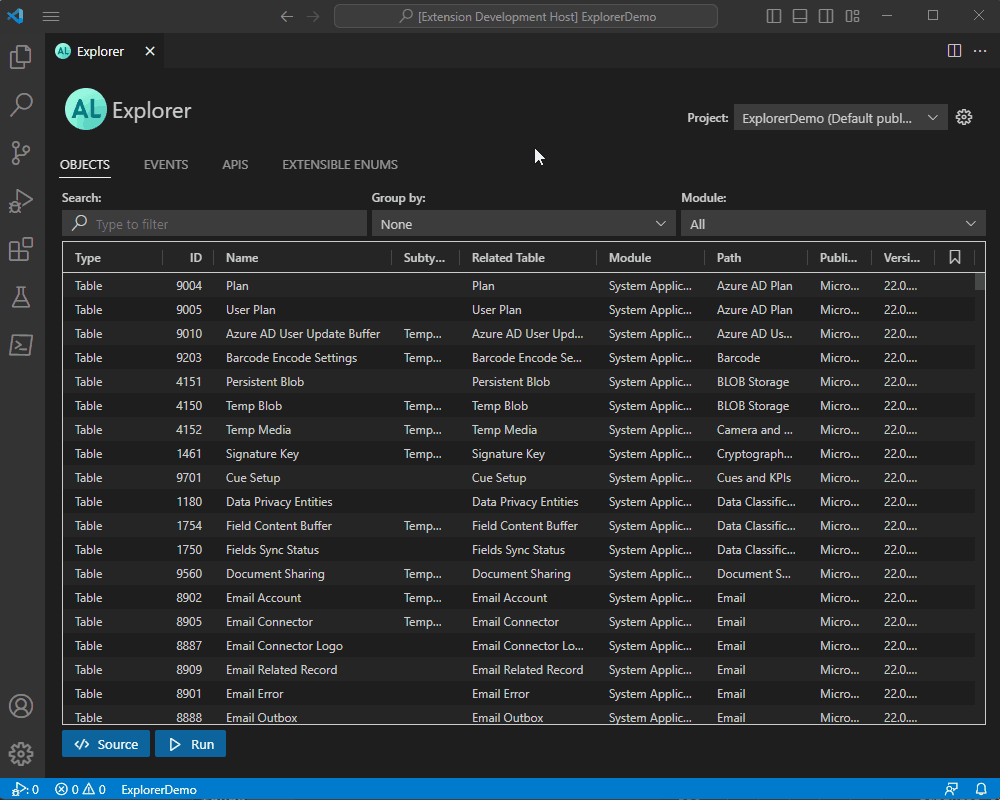Switch to the APIS tab
1000x800 pixels.
(x=235, y=165)
